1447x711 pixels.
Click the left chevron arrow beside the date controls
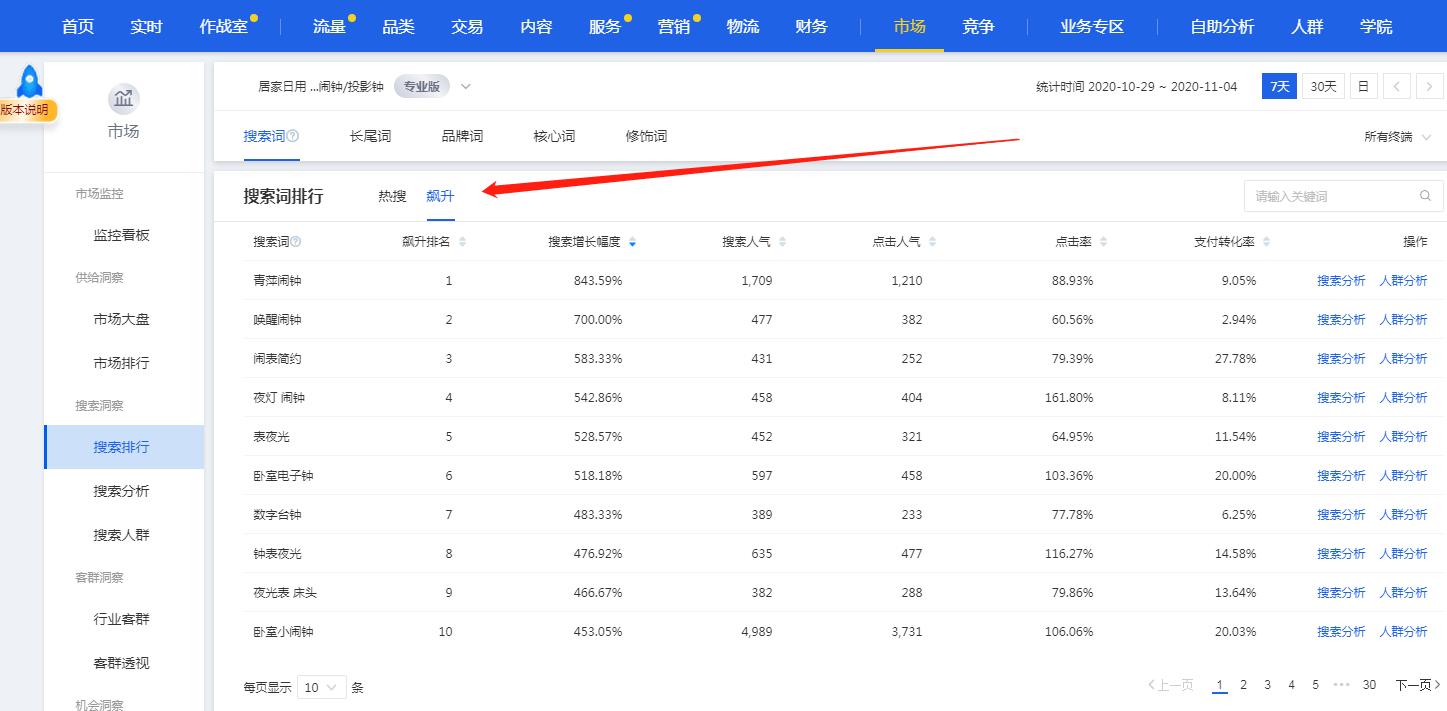(1396, 86)
